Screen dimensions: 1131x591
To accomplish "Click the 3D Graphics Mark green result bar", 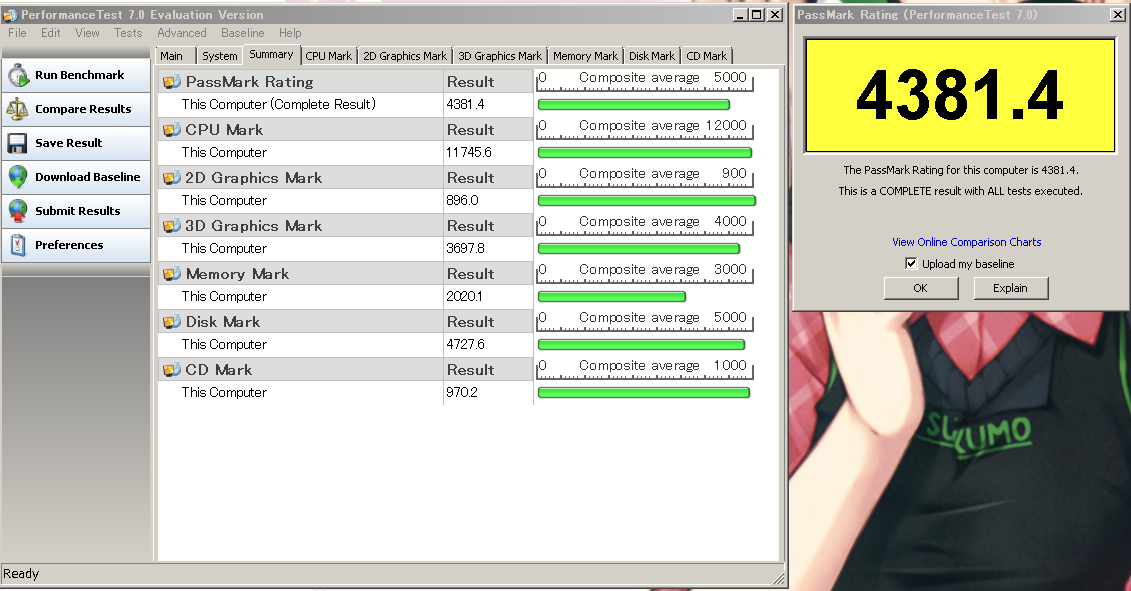I will pos(639,249).
